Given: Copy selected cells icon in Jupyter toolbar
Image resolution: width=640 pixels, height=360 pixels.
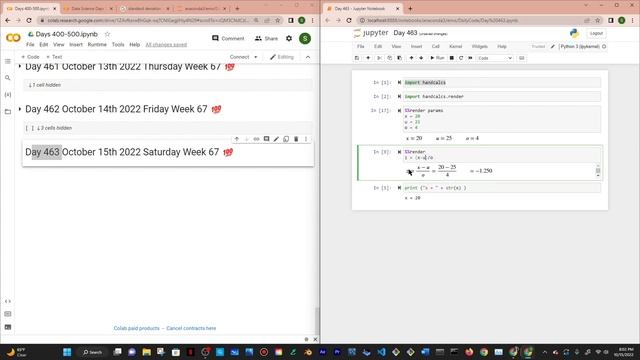Looking at the screenshot, I should (x=389, y=58).
